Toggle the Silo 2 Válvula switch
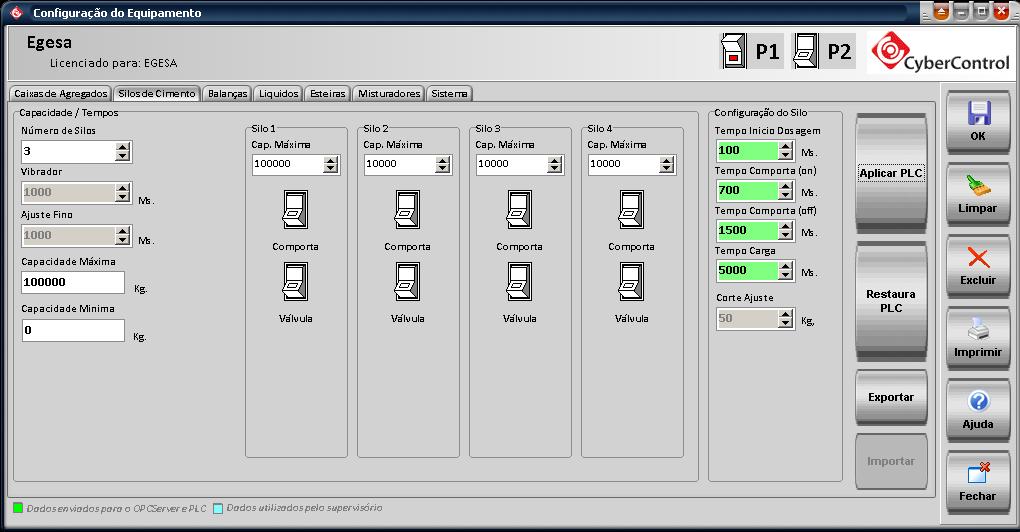This screenshot has height=532, width=1020. (407, 282)
